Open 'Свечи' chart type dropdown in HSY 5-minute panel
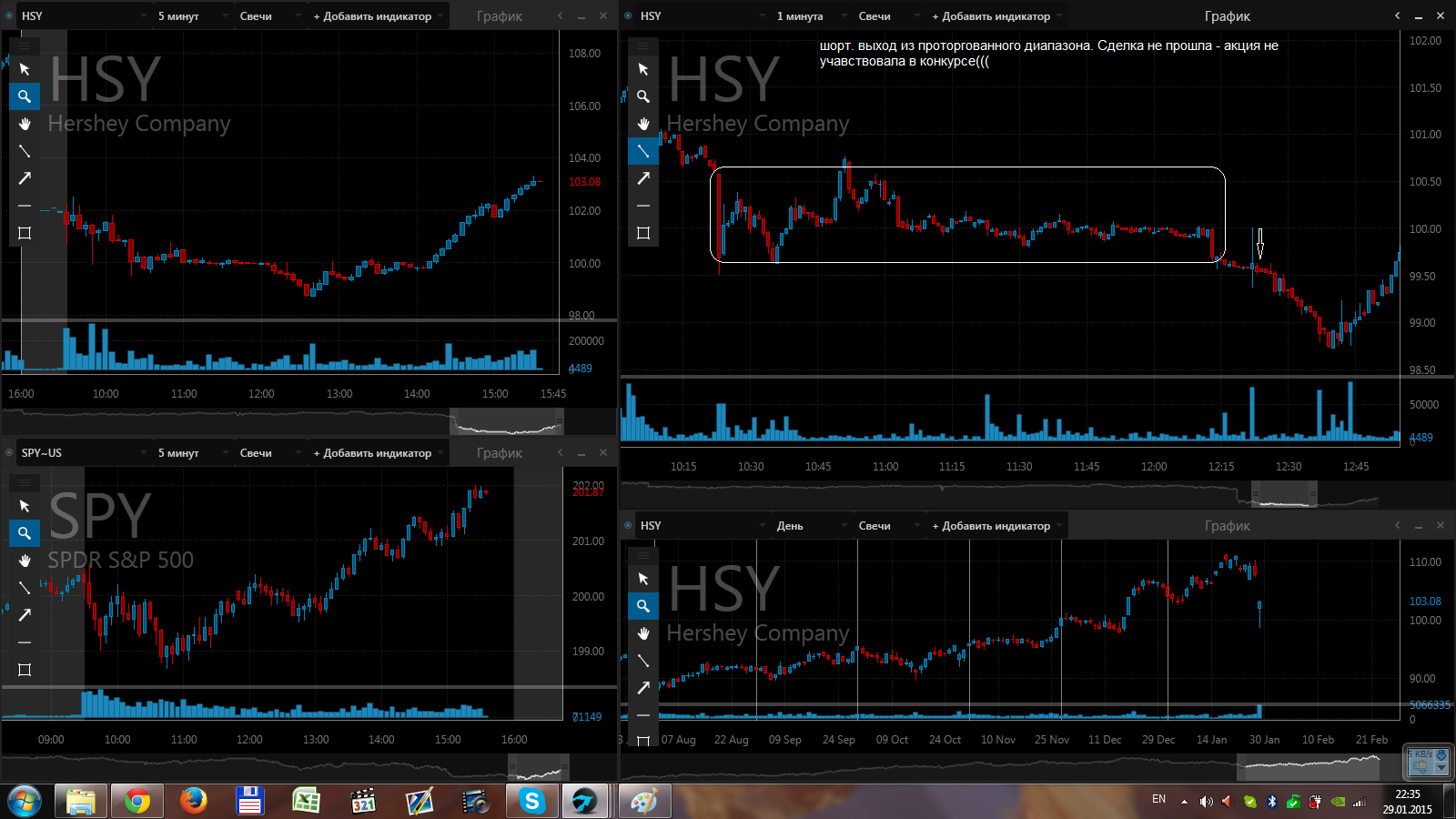Screen dimensions: 1456x819 pos(269,16)
